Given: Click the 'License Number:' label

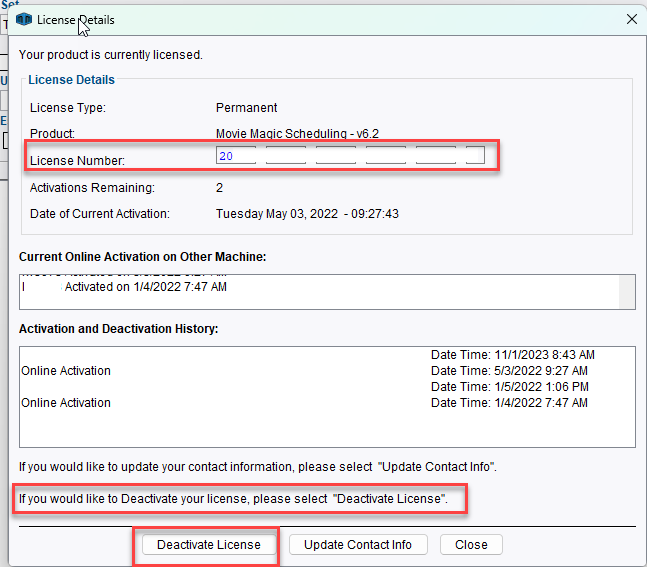Looking at the screenshot, I should click(77, 161).
